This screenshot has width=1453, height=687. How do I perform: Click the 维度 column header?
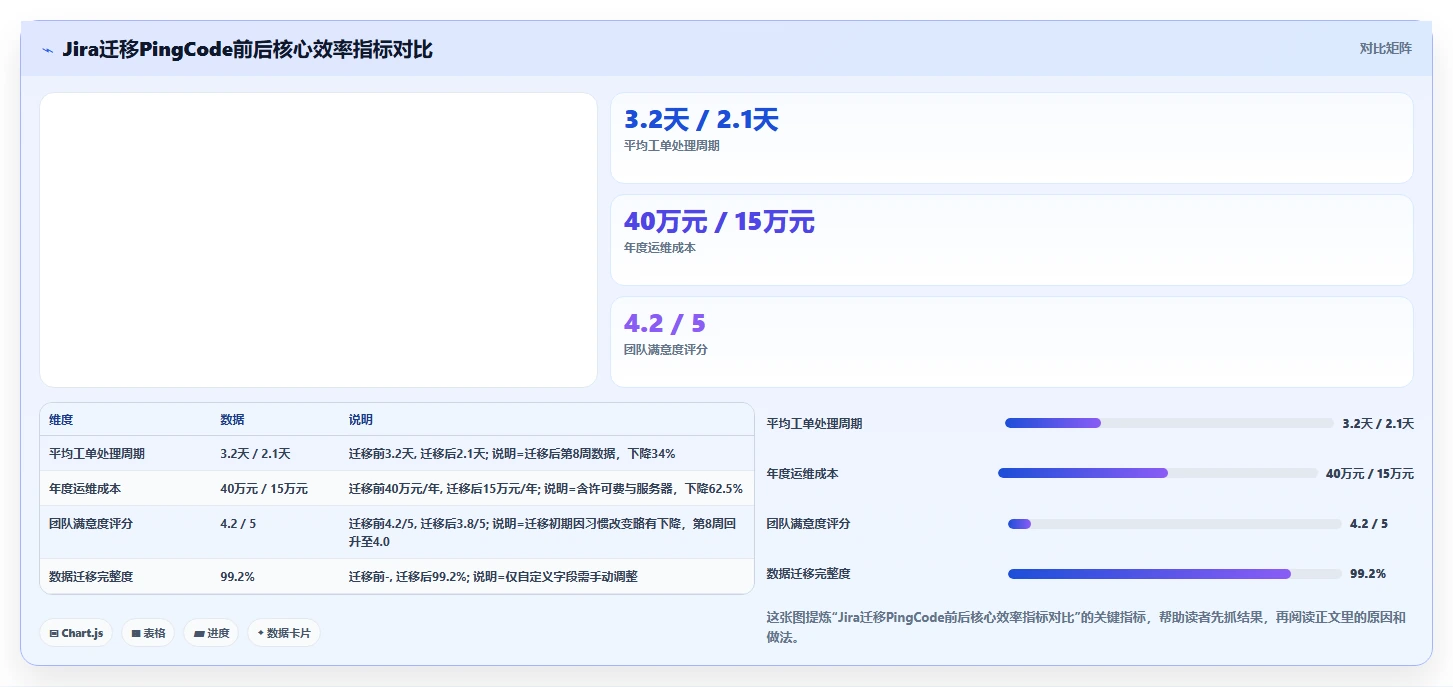click(x=61, y=420)
